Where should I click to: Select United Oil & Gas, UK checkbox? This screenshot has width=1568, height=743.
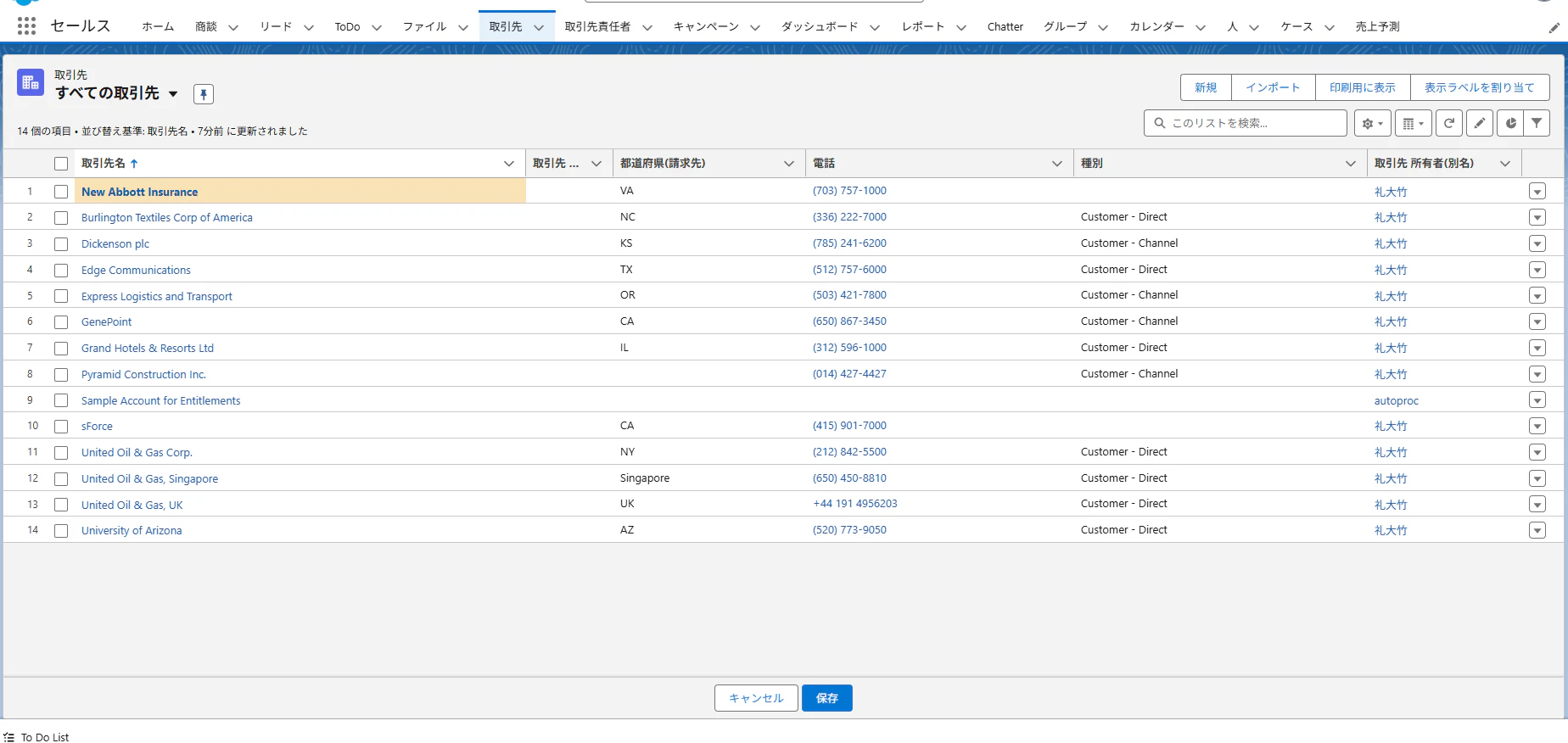[61, 505]
